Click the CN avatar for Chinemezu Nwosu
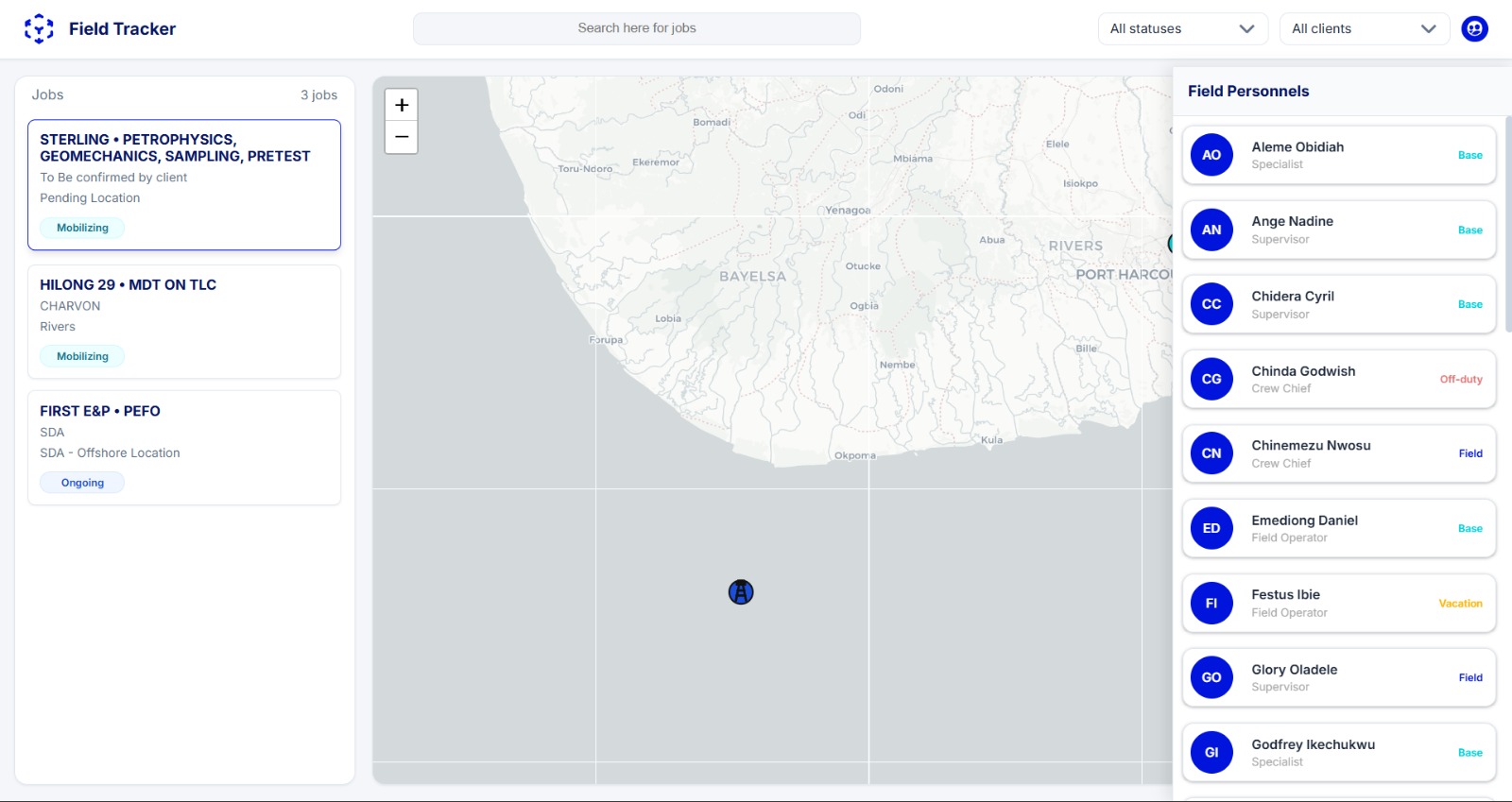The image size is (1512, 802). coord(1211,453)
